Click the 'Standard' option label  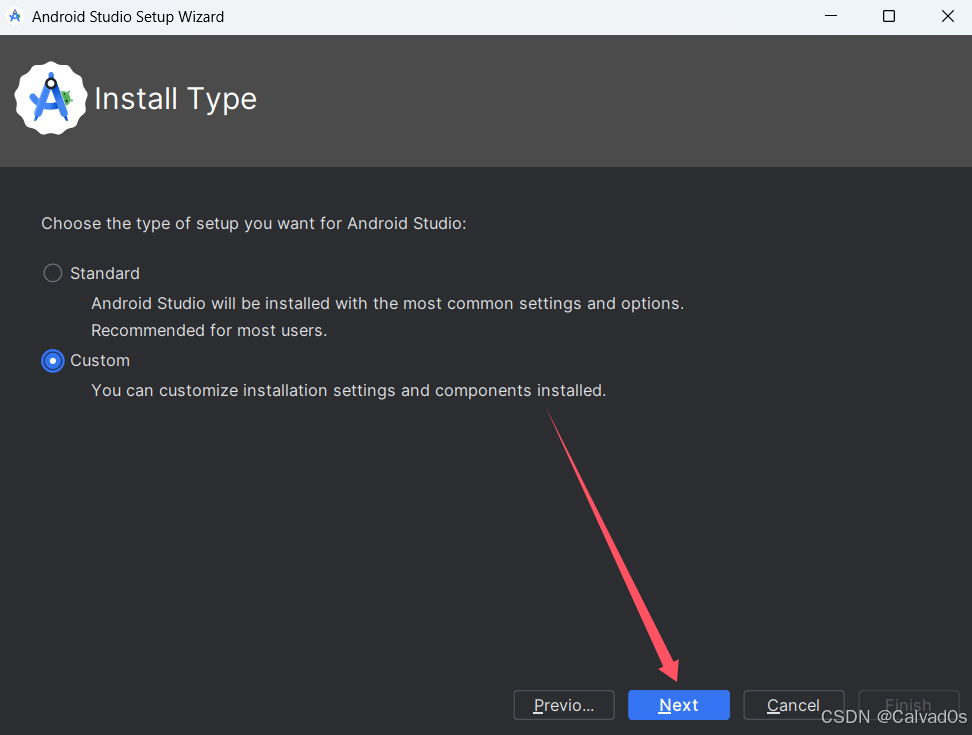pyautogui.click(x=105, y=273)
